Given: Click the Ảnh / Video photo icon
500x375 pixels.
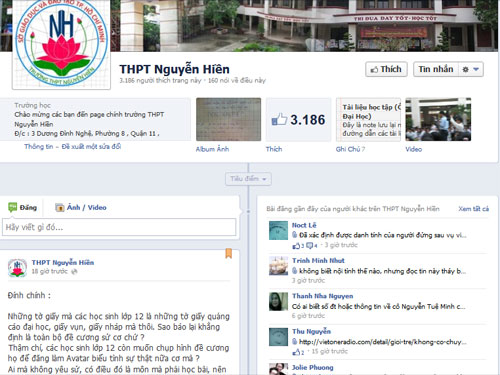Looking at the screenshot, I should 59,207.
